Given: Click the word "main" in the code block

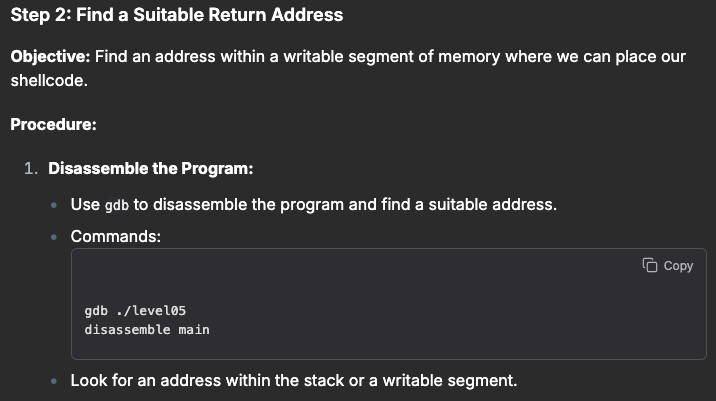Looking at the screenshot, I should coord(194,329).
